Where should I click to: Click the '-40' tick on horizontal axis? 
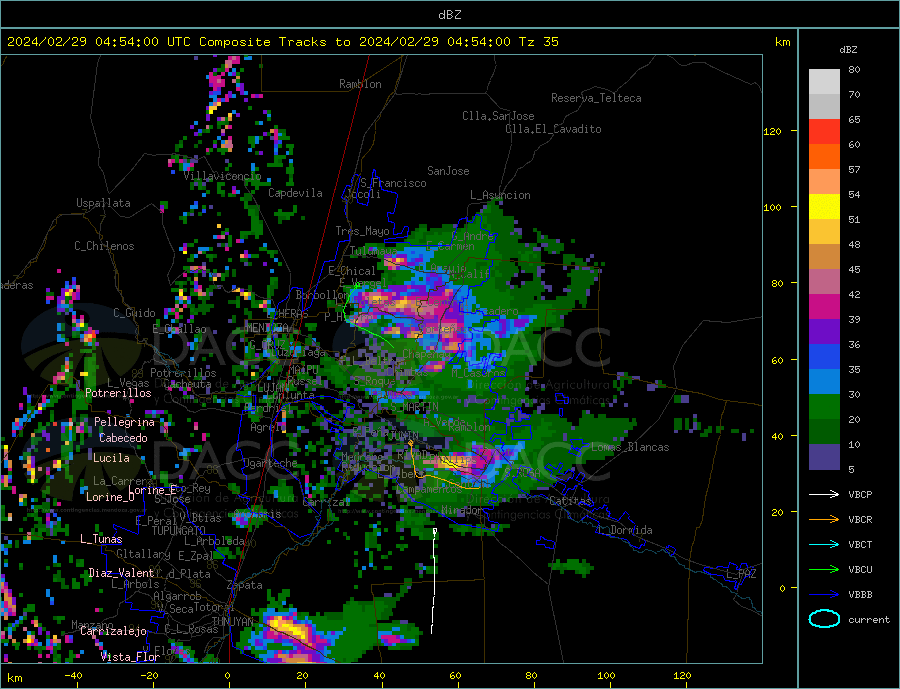pyautogui.click(x=73, y=675)
